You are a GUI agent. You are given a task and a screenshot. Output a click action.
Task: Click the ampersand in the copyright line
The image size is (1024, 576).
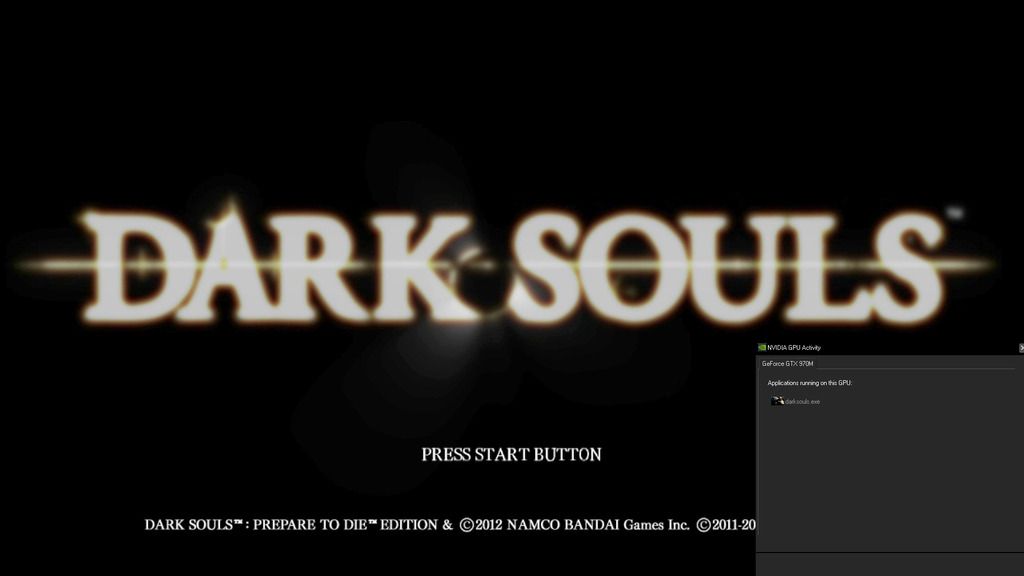[x=447, y=524]
